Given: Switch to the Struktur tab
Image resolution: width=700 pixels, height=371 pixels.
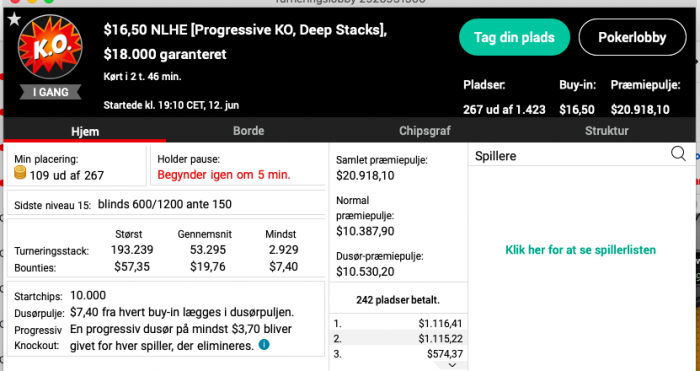Looking at the screenshot, I should 606,131.
